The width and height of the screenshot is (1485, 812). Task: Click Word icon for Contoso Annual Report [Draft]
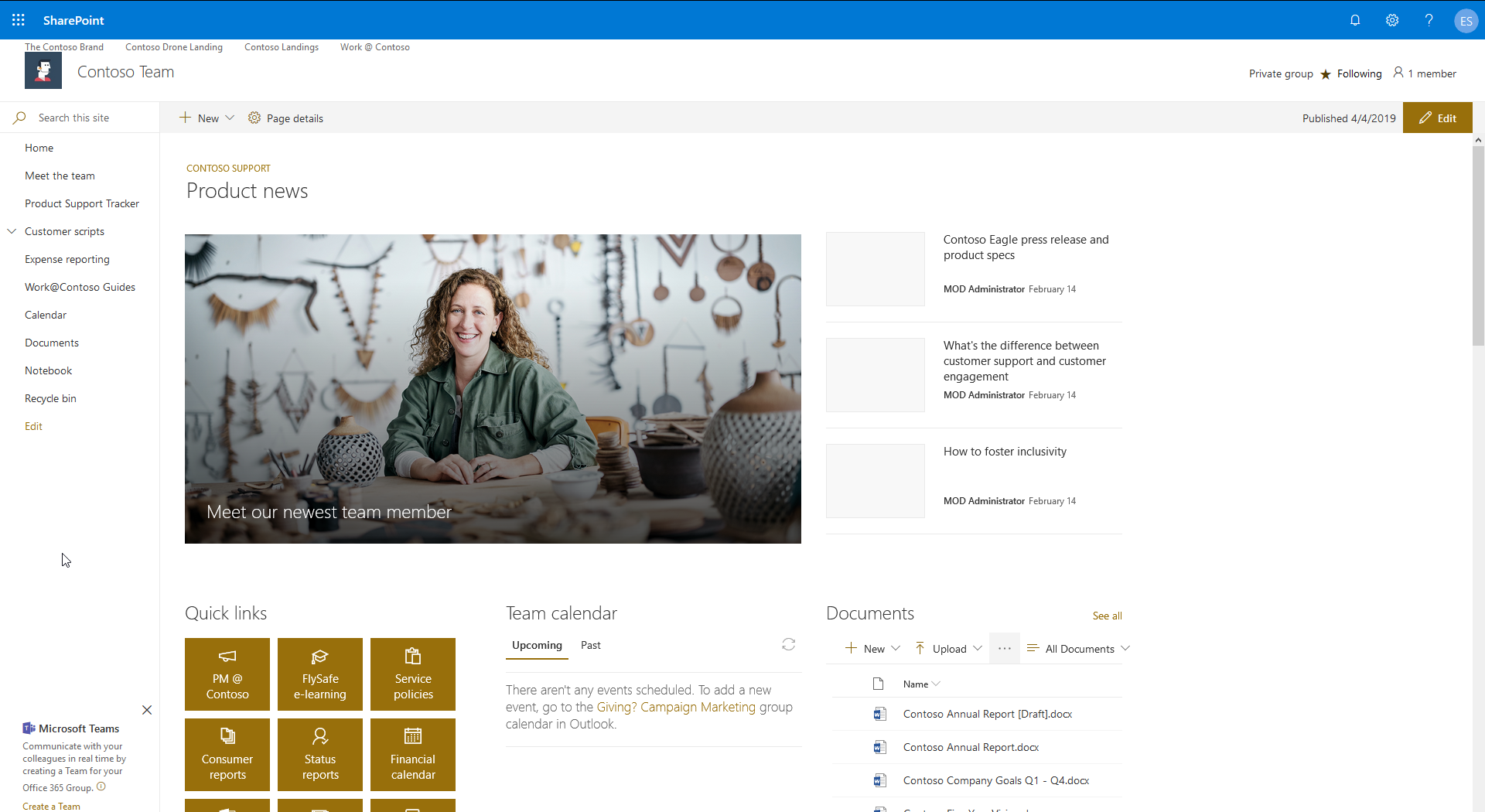point(879,714)
